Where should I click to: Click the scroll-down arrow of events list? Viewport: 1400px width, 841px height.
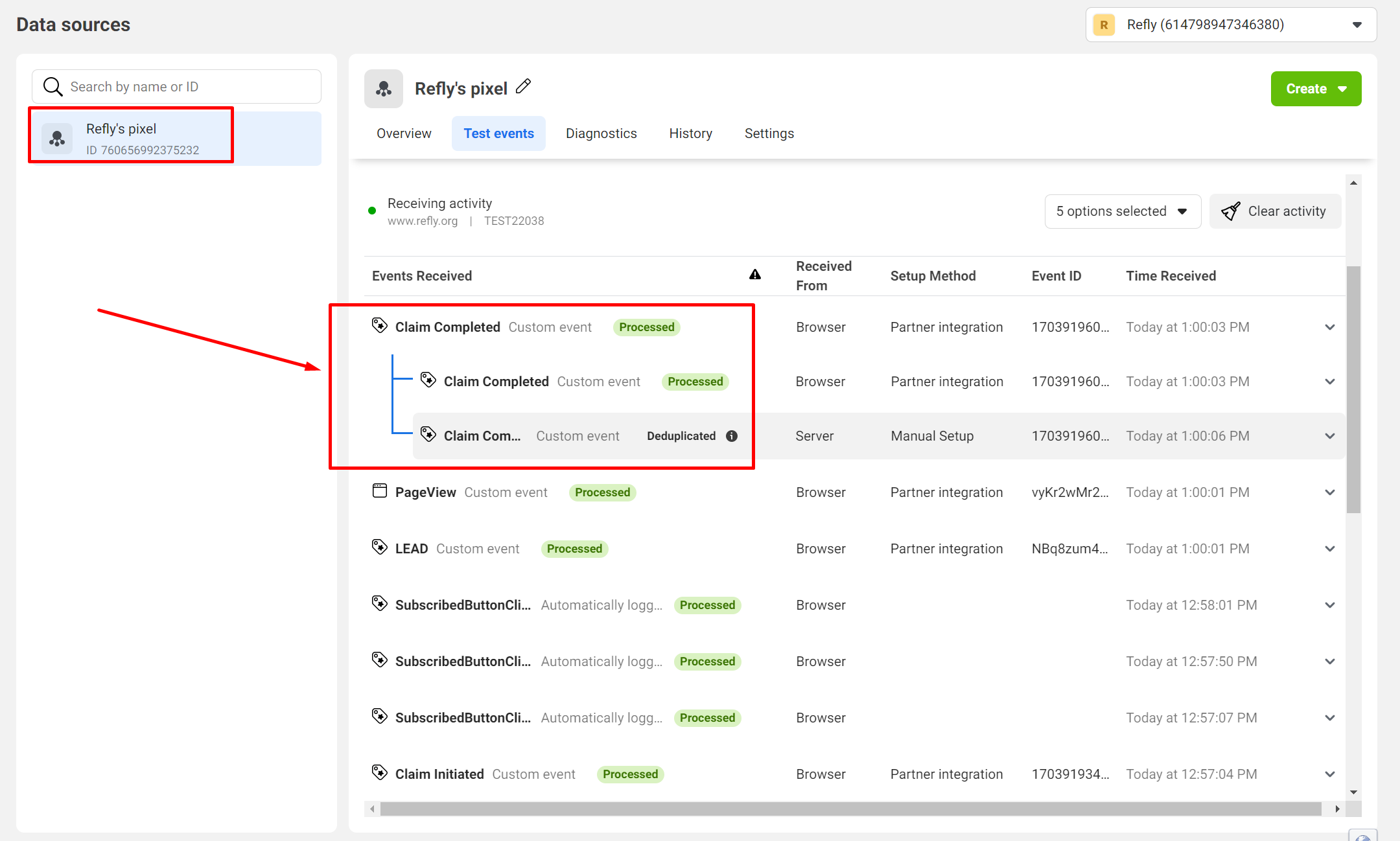point(1353,792)
